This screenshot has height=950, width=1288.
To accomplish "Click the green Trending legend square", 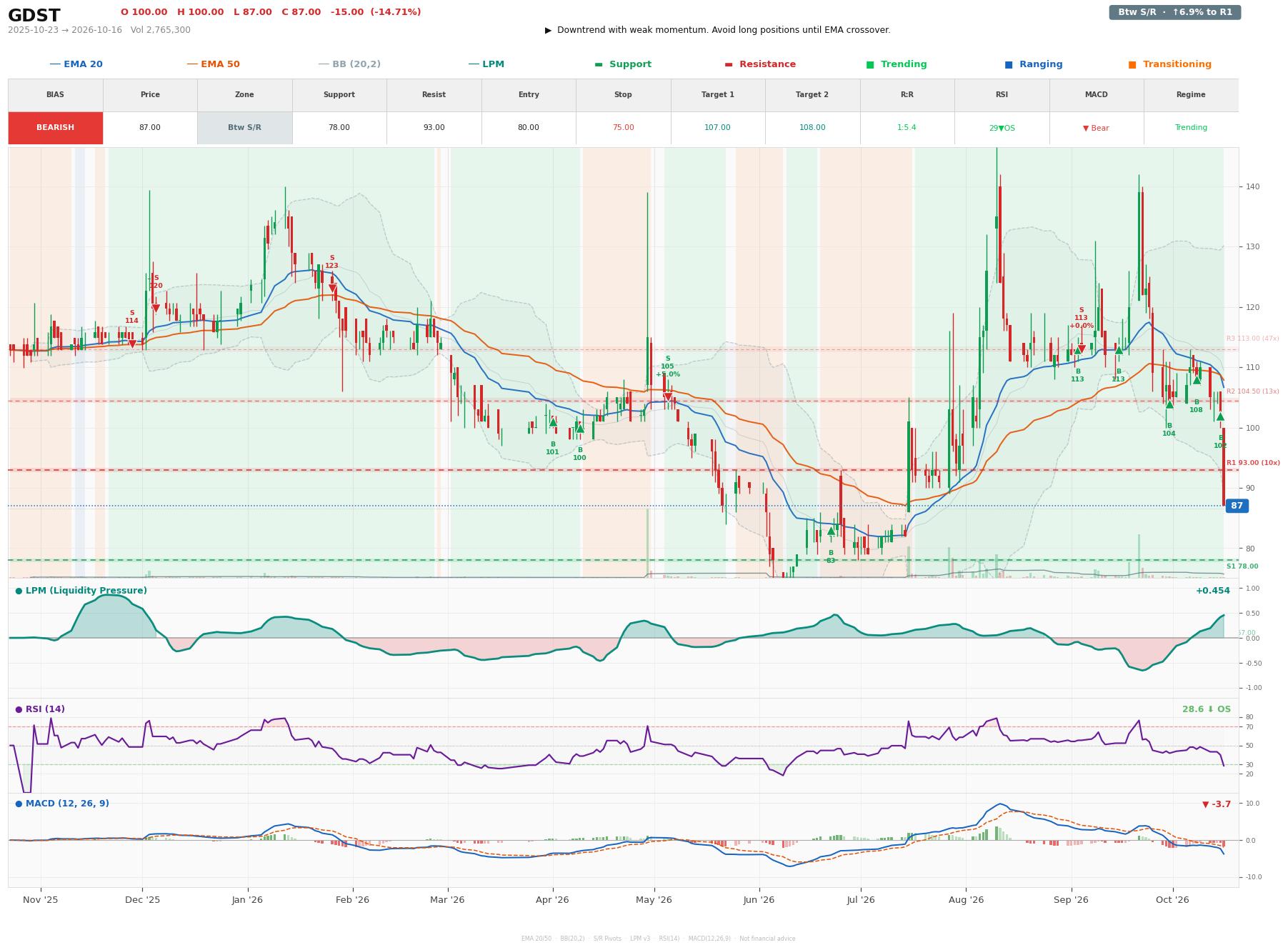I will click(x=870, y=64).
